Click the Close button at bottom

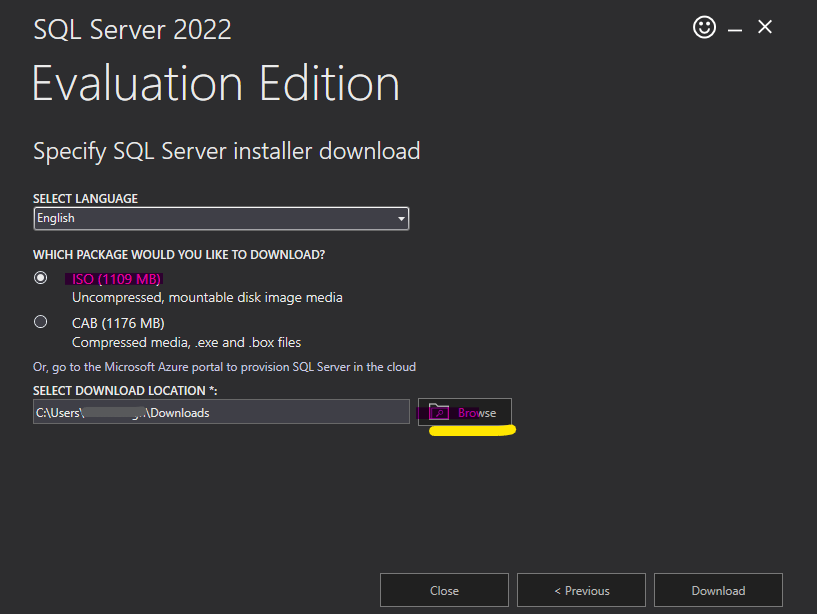[444, 590]
